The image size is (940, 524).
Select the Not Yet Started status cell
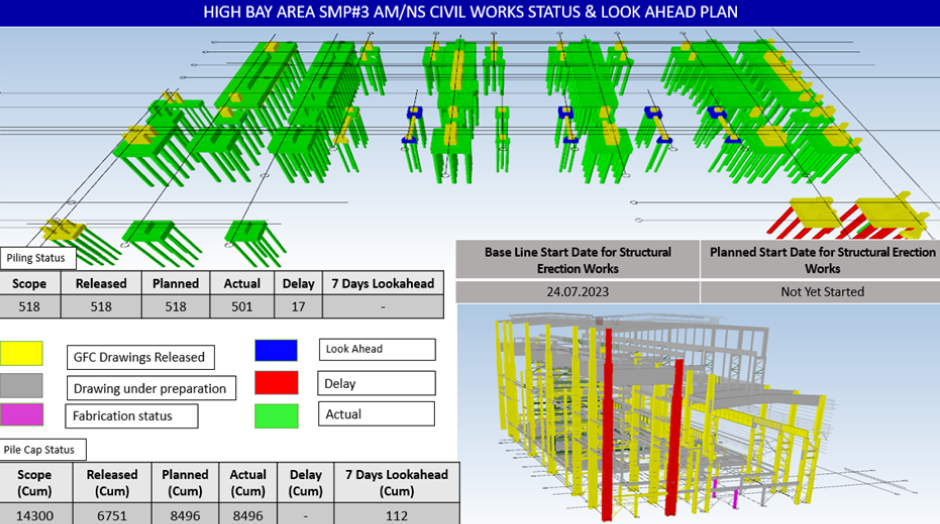coord(820,292)
